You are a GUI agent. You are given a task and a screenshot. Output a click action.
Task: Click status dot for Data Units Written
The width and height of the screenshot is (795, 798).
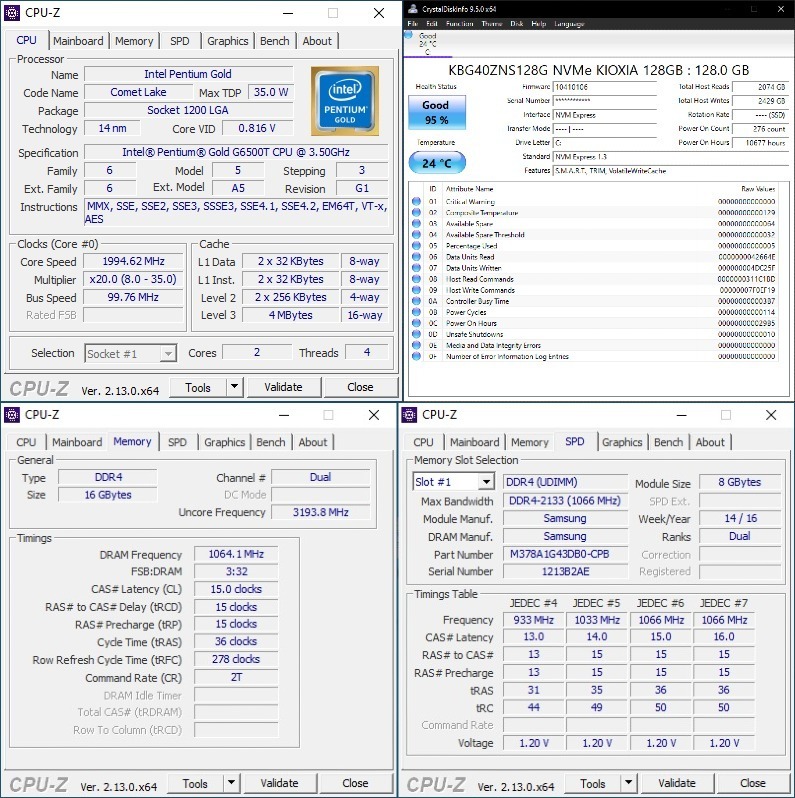click(416, 268)
